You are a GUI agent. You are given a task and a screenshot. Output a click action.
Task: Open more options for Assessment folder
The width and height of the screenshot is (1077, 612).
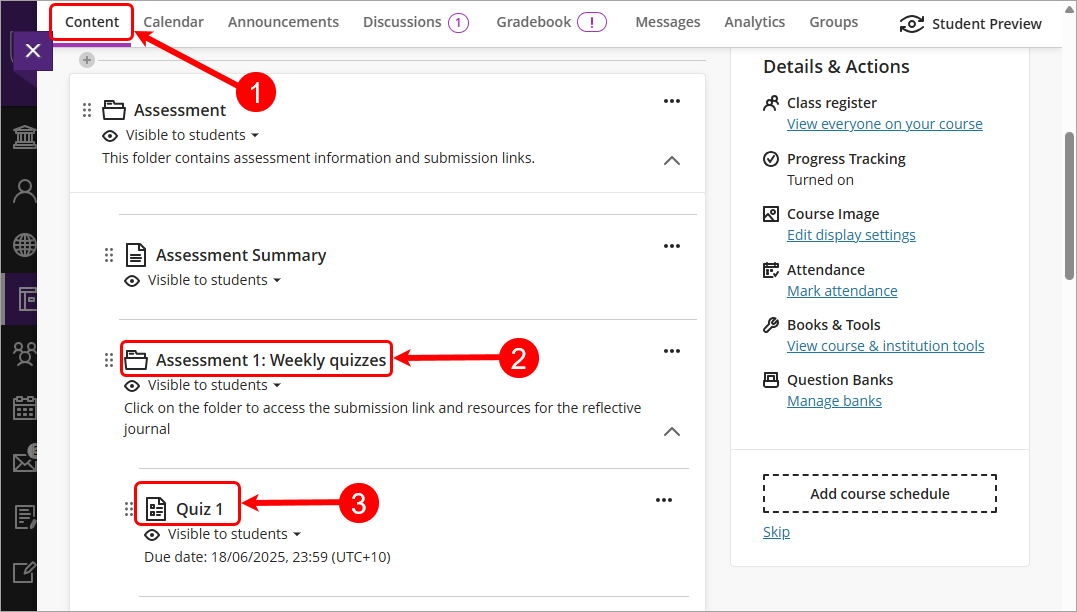(672, 101)
